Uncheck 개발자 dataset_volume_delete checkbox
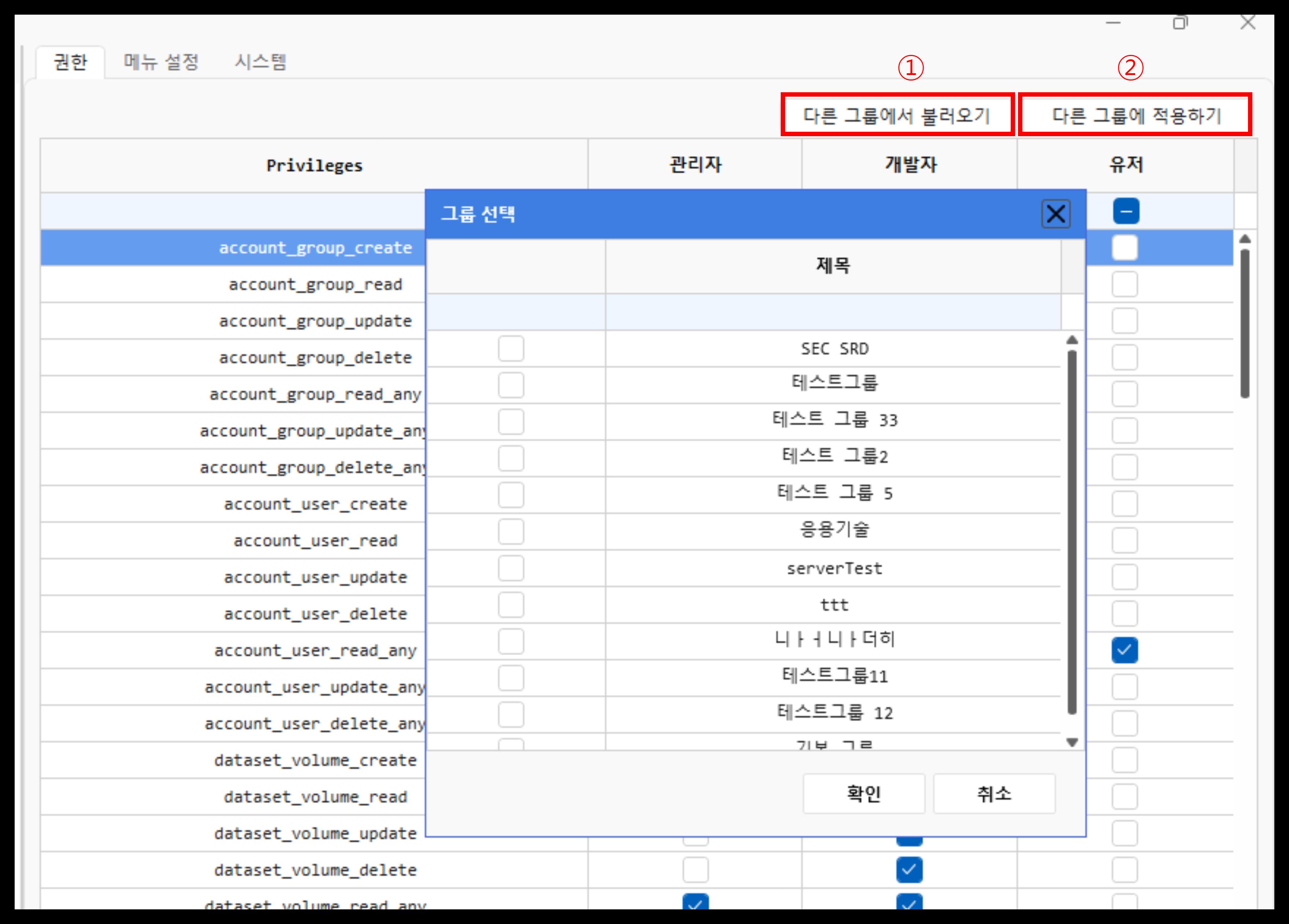This screenshot has height=924, width=1289. tap(909, 869)
